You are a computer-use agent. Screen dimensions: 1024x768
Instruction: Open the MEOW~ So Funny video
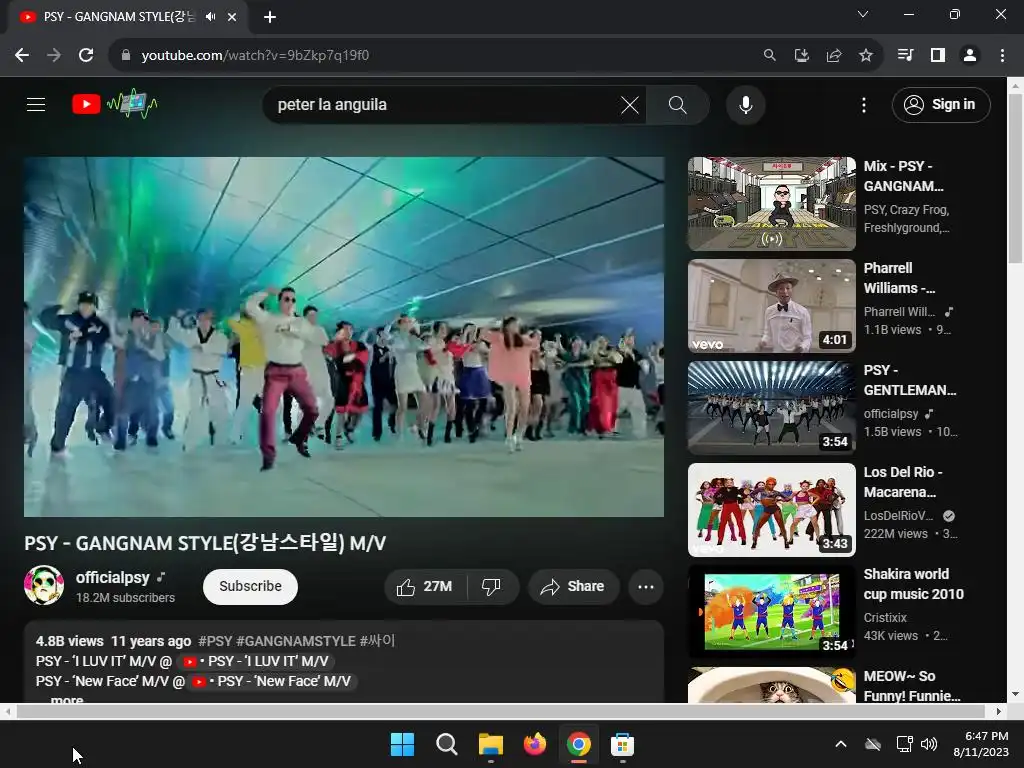tap(771, 685)
